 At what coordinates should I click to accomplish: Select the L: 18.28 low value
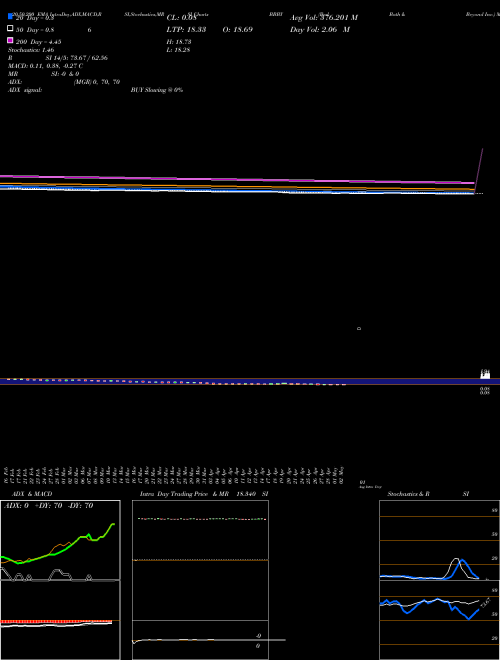click(179, 50)
